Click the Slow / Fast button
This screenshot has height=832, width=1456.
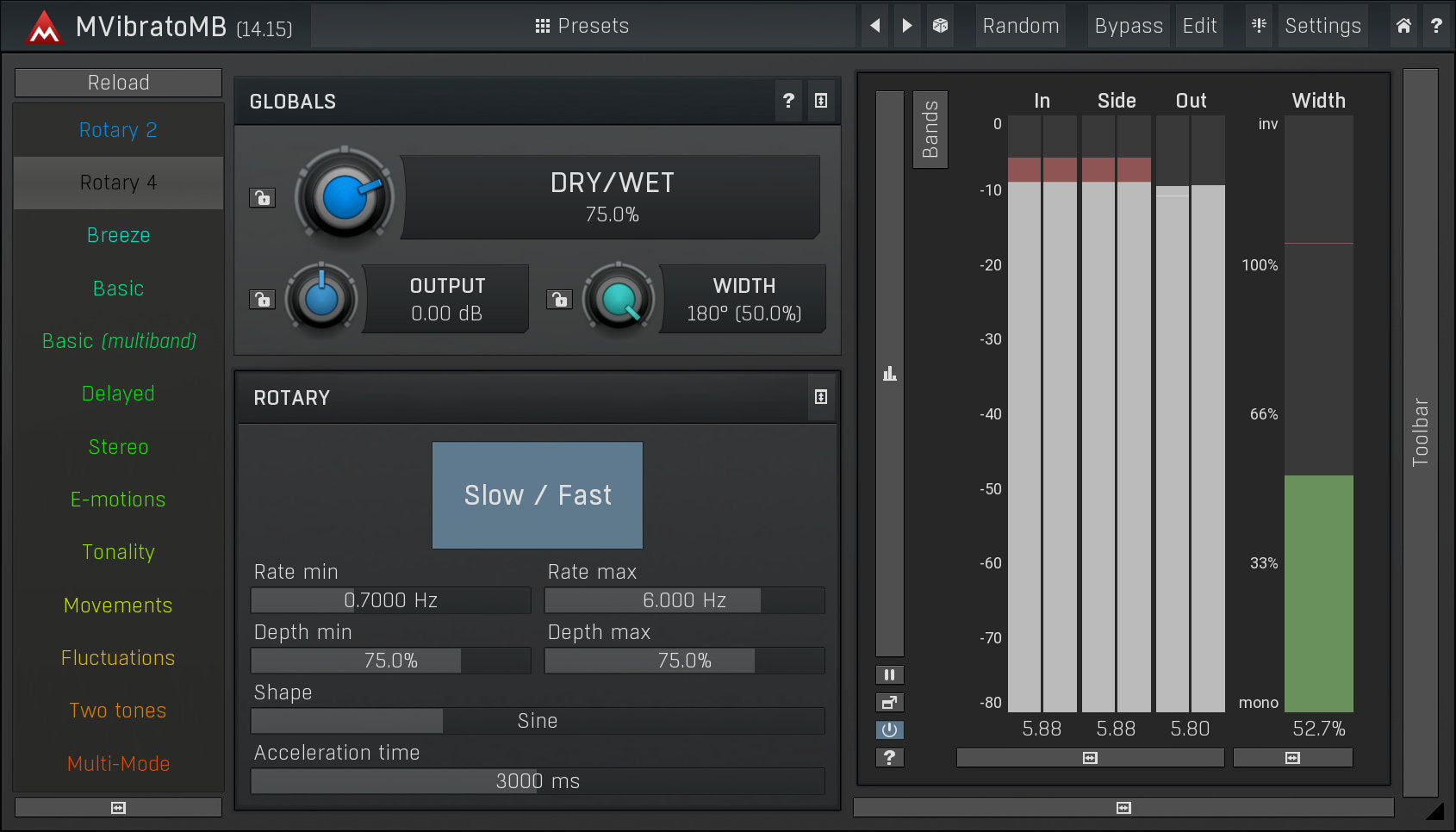point(537,495)
